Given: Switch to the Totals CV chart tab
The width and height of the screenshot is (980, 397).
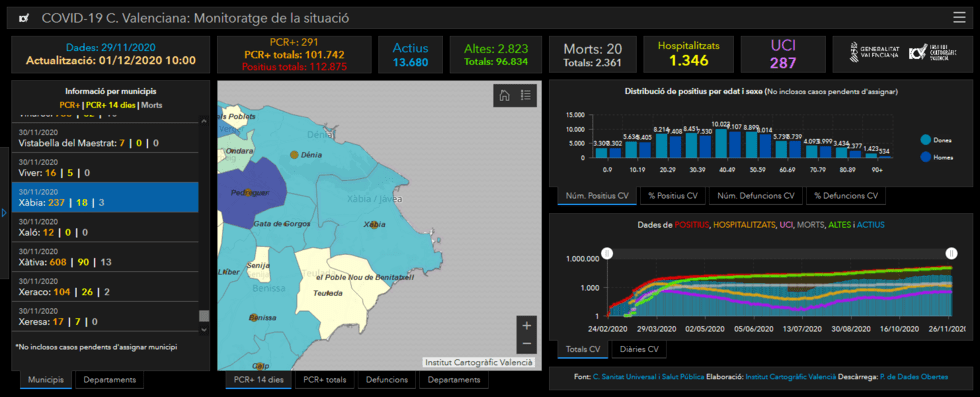Looking at the screenshot, I should pos(582,349).
